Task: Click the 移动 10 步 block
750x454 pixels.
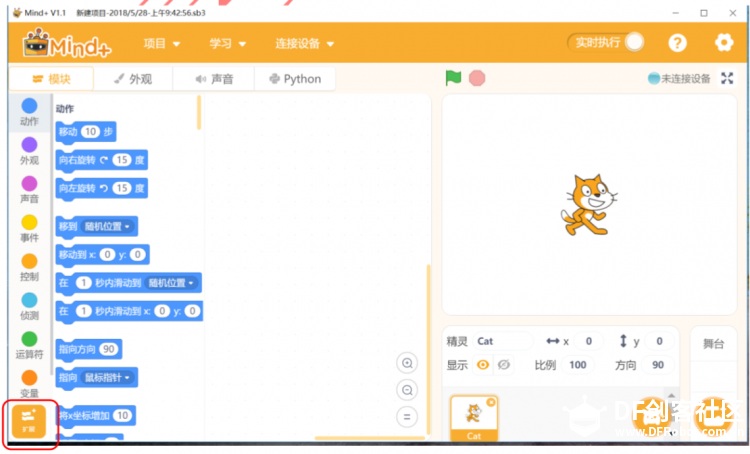Action: coord(86,132)
